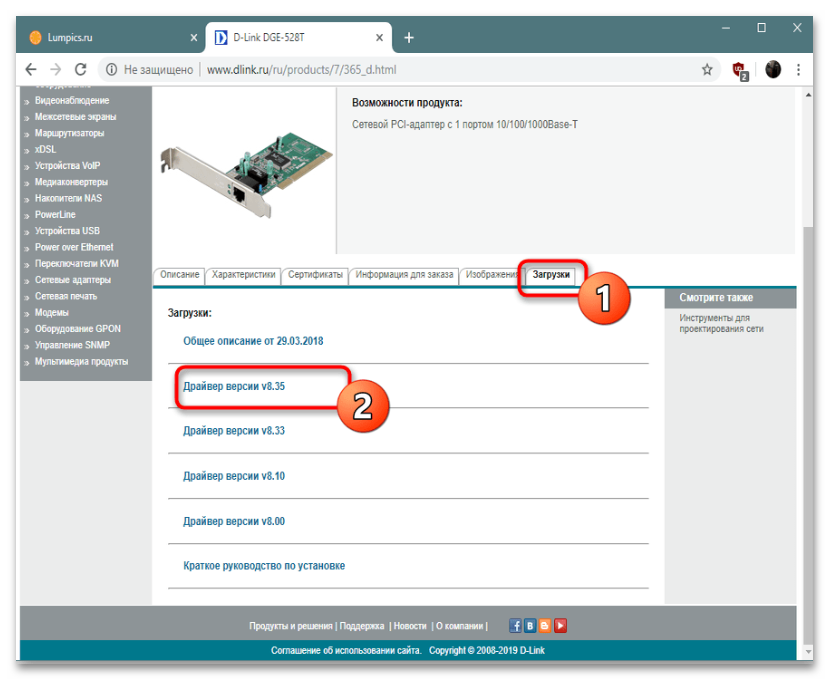Click the uBlock extension shield icon

tap(740, 70)
